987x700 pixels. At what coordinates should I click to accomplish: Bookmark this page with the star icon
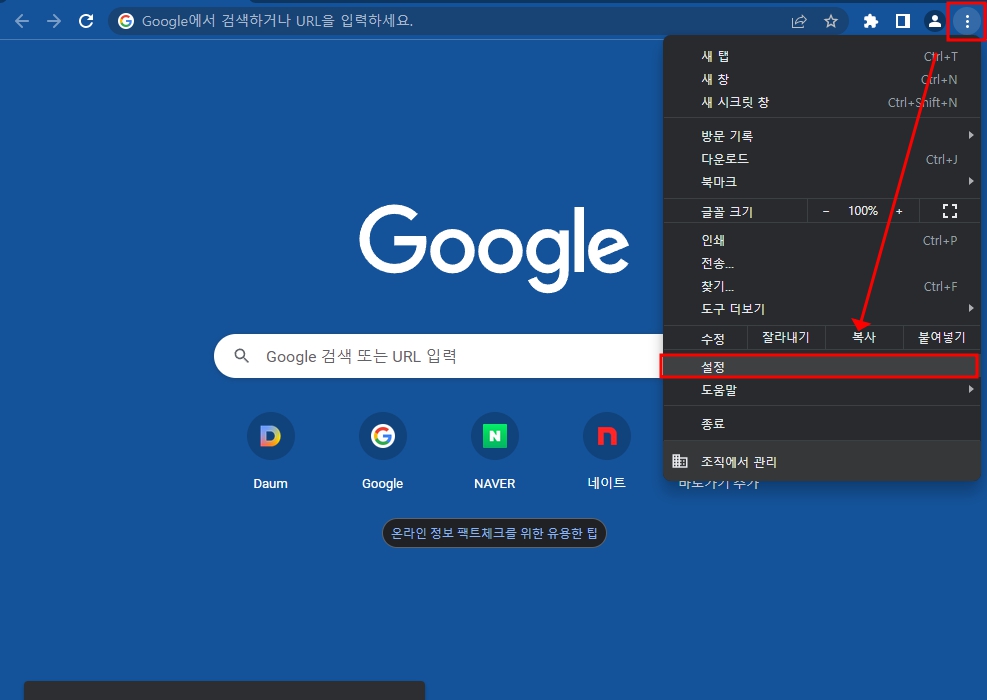pyautogui.click(x=831, y=21)
